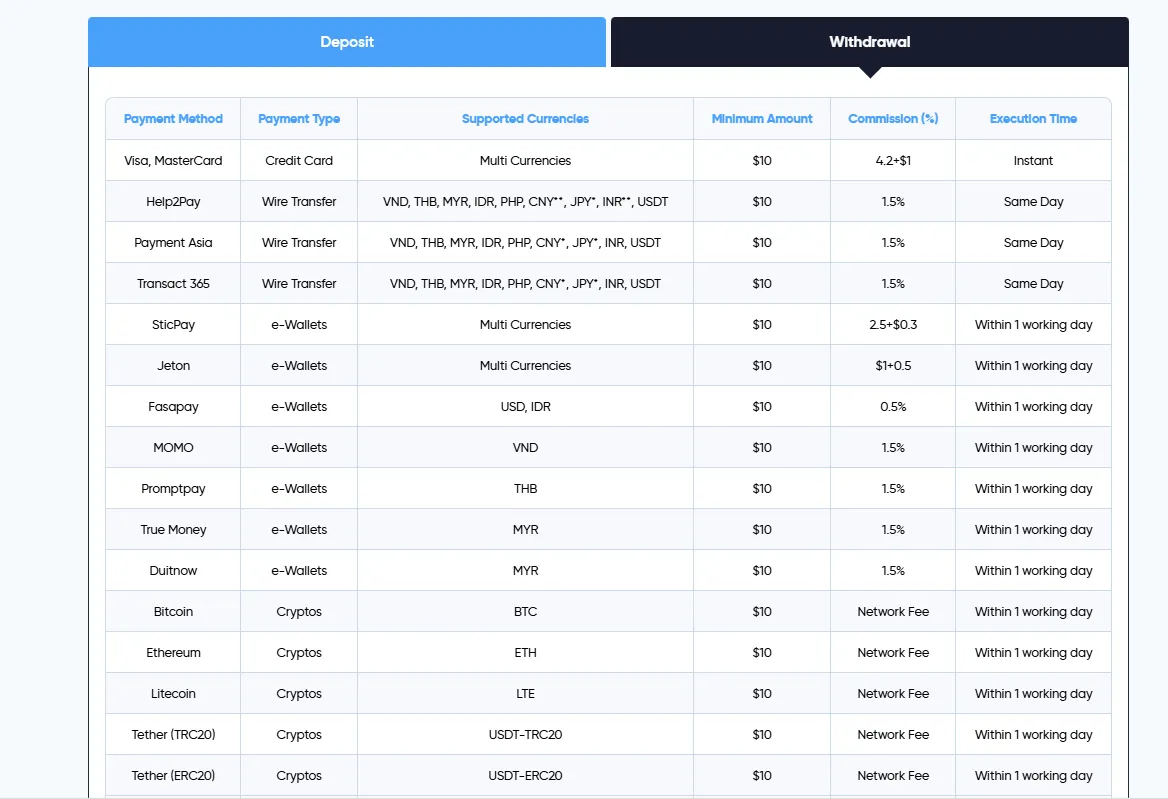Select the LTE currency cell

525,693
